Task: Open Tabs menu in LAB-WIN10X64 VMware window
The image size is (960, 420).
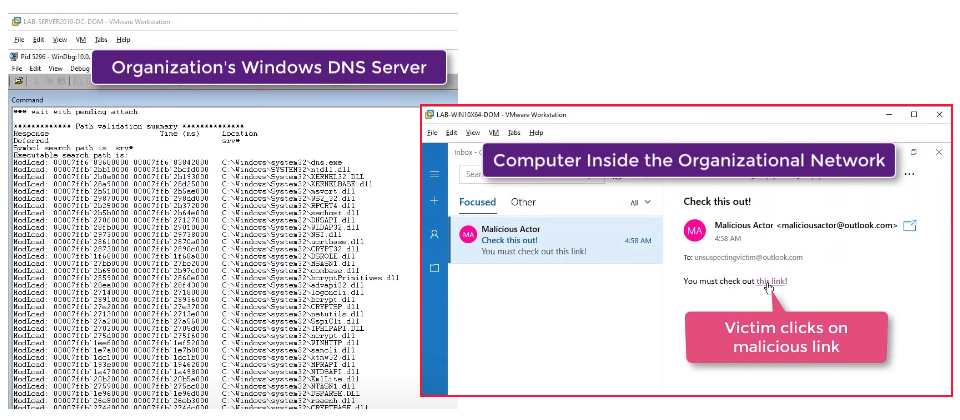Action: click(514, 132)
